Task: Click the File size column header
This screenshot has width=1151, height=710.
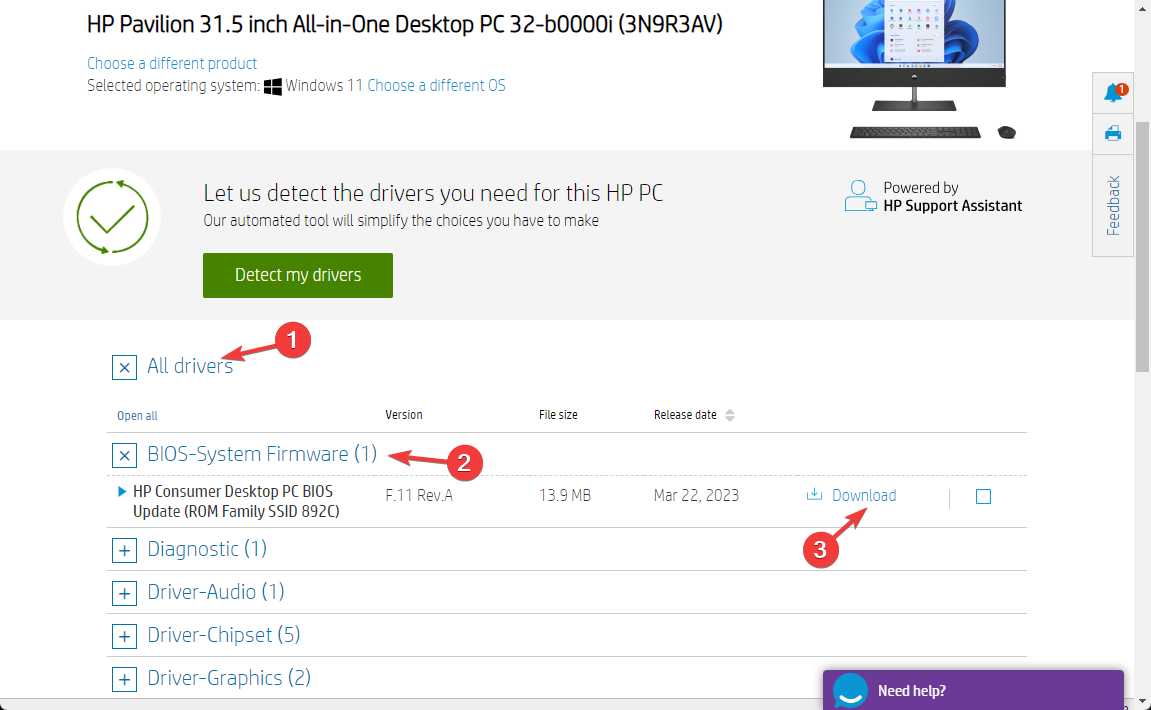Action: pos(558,415)
